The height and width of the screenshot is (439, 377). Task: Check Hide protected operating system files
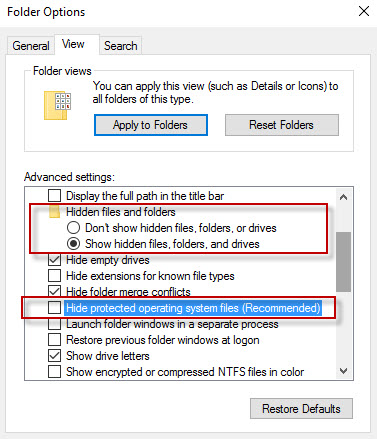54,308
